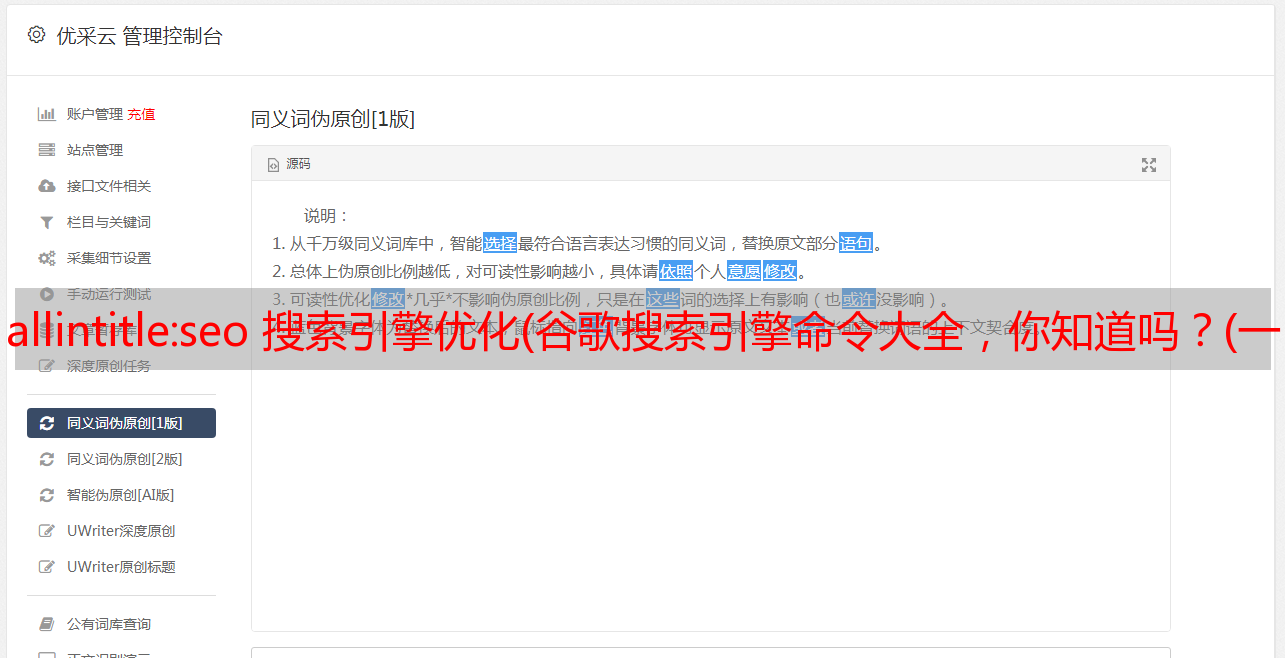1285x658 pixels.
Task: Click the 源码 source code icon
Action: (x=273, y=165)
